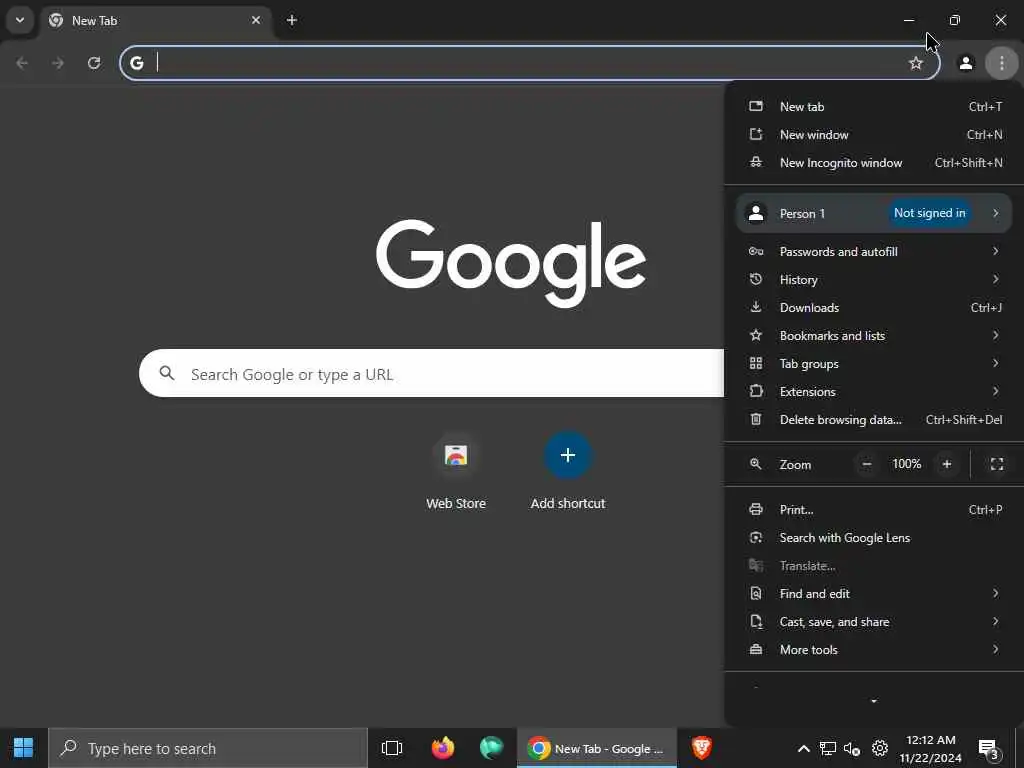Launch Brave browser from the taskbar
Image resolution: width=1024 pixels, height=768 pixels.
[701, 748]
